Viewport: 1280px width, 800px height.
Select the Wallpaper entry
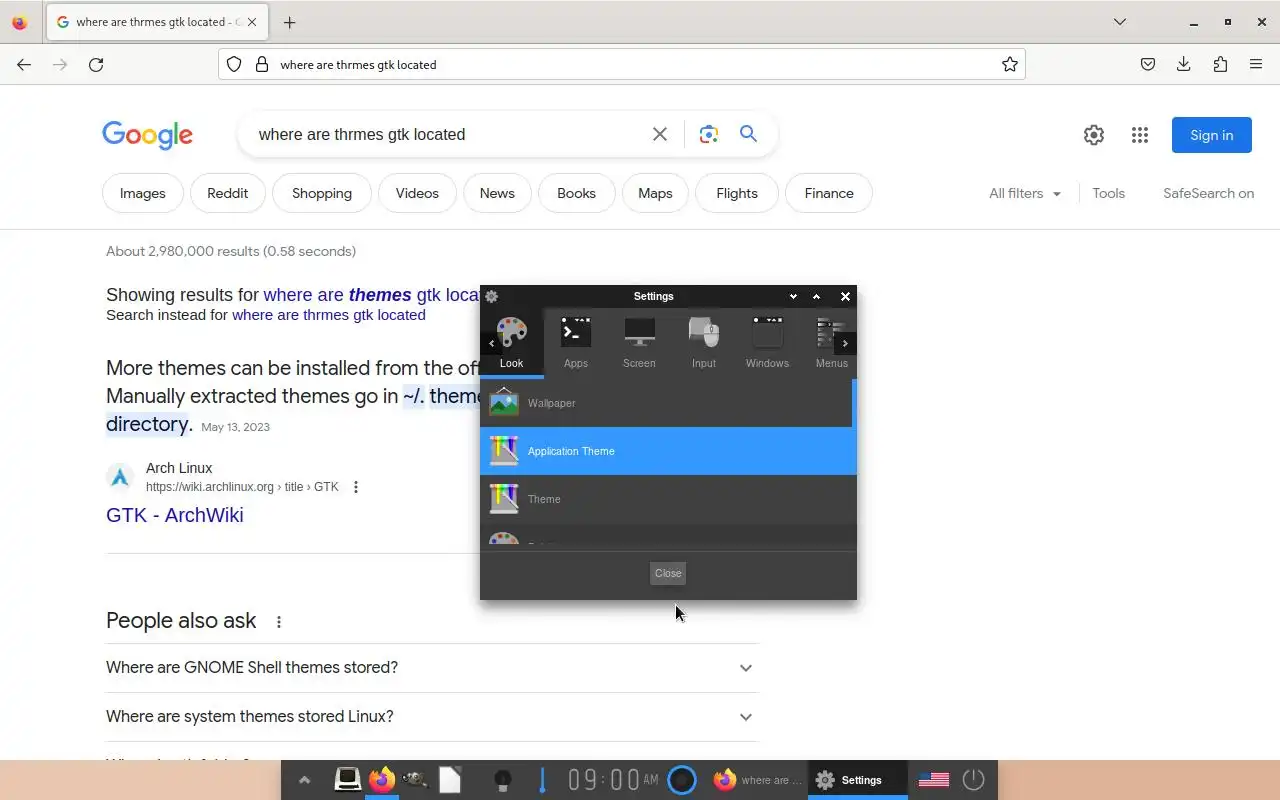(666, 403)
